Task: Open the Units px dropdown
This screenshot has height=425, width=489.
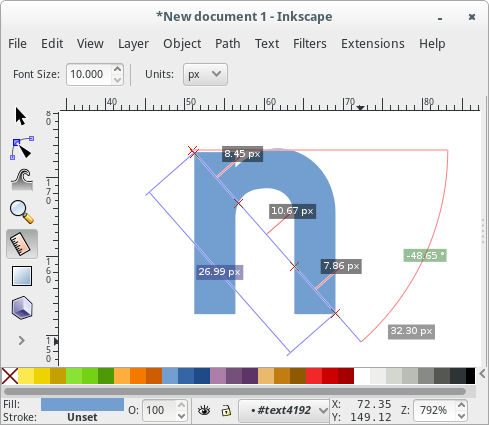Action: pos(205,74)
